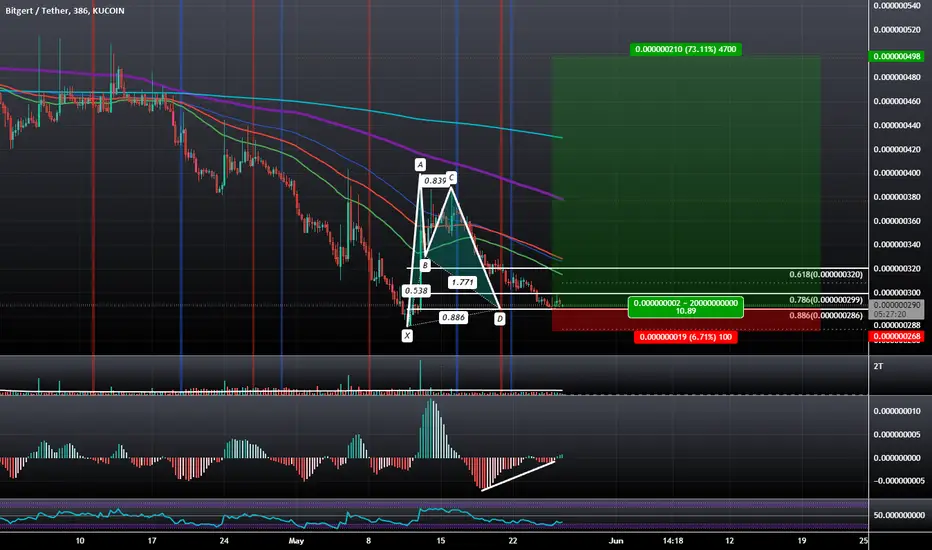Screen dimensions: 932x550
Task: Click the 22 date label on time axis
Action: point(512,540)
